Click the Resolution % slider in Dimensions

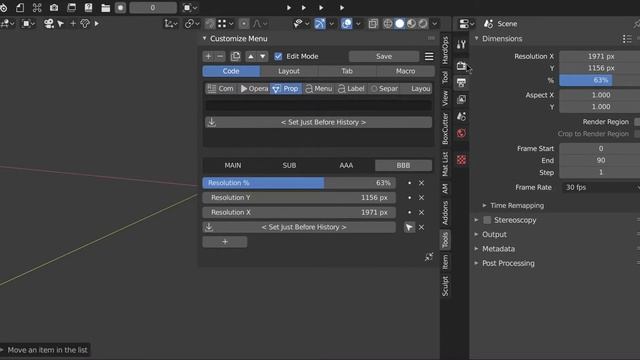[x=600, y=80]
